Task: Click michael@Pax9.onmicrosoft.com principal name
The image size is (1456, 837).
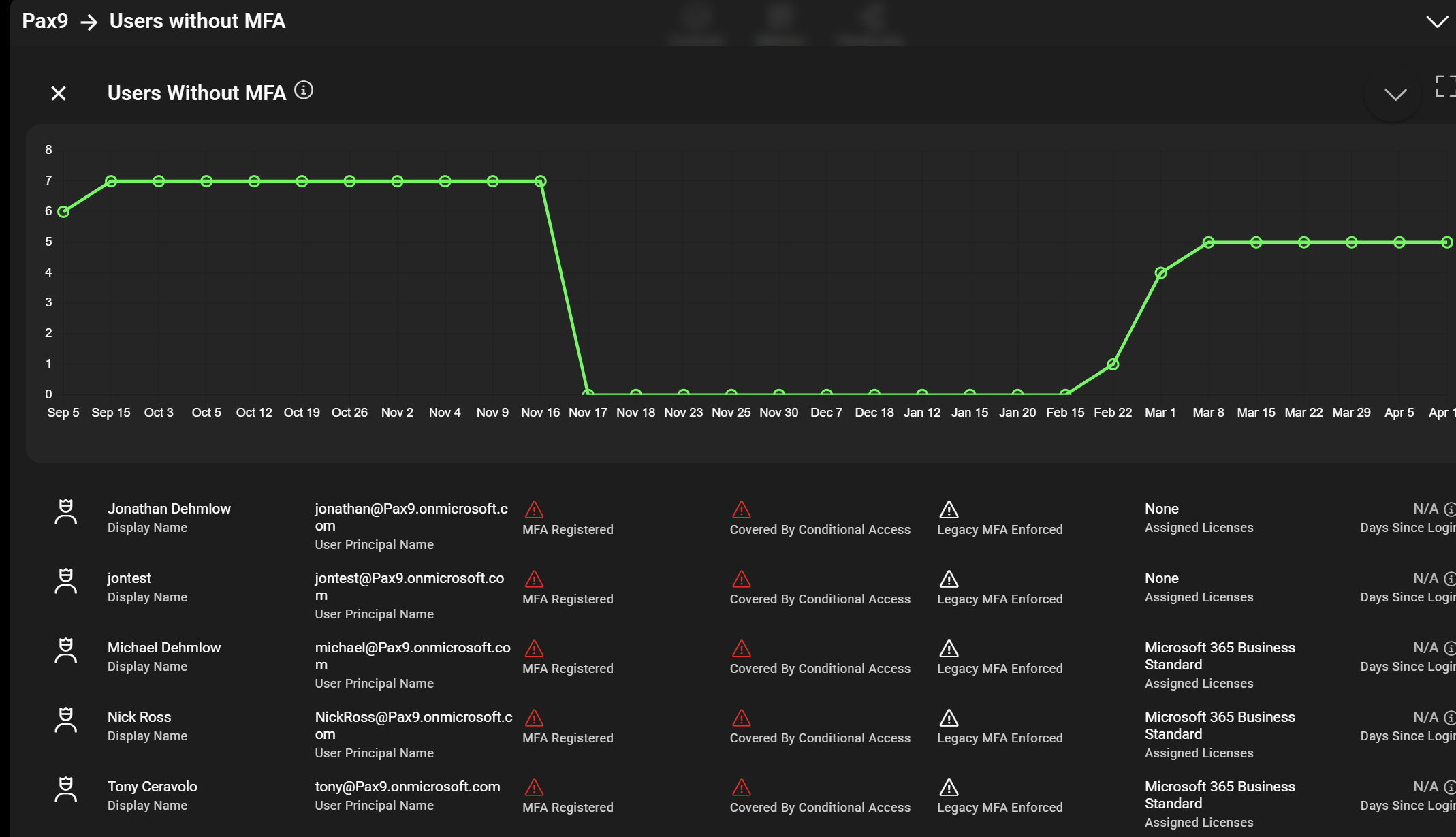Action: click(412, 655)
